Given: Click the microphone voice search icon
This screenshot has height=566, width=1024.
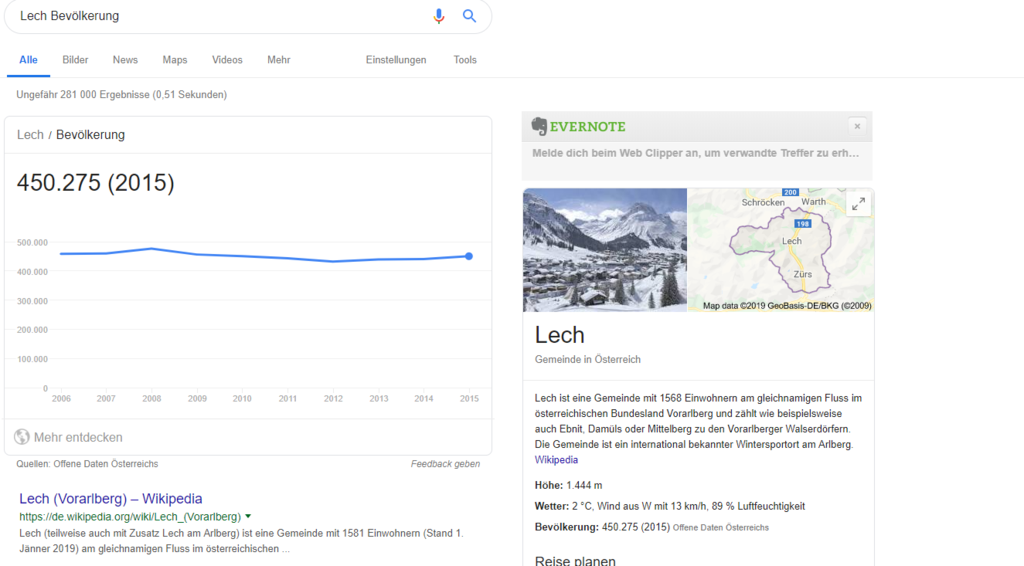Looking at the screenshot, I should [439, 16].
